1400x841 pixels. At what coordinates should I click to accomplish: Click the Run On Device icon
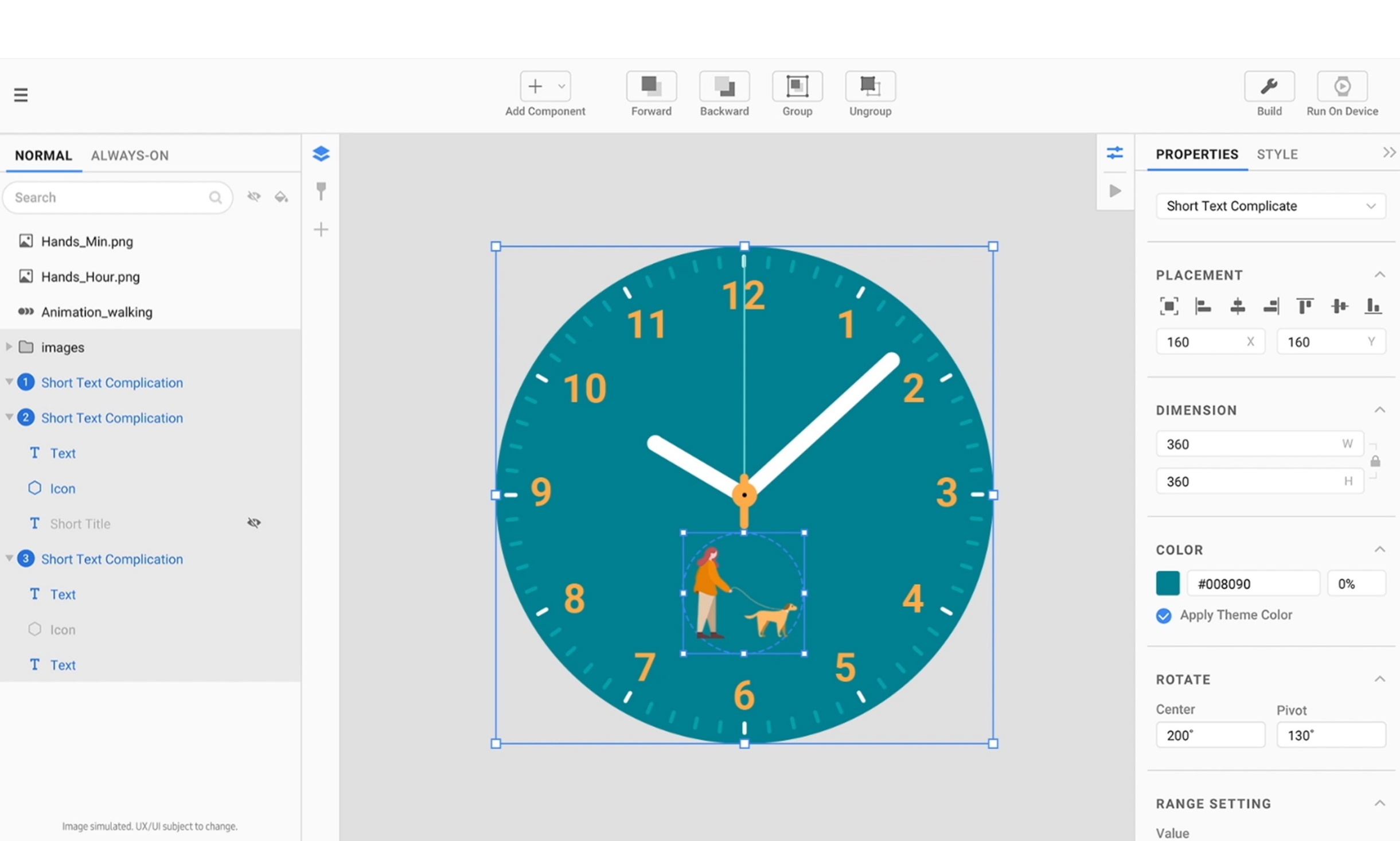click(x=1341, y=86)
